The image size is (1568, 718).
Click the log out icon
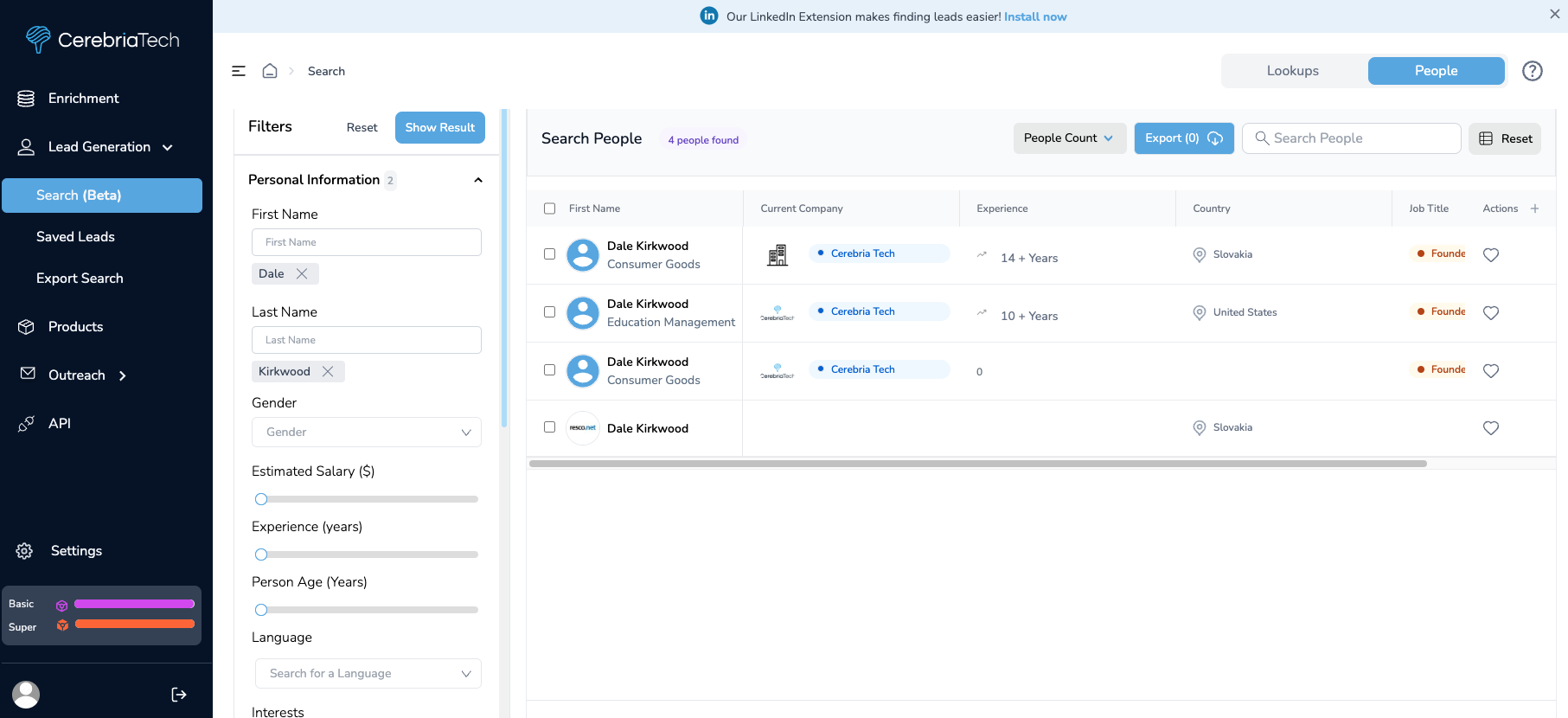[179, 695]
